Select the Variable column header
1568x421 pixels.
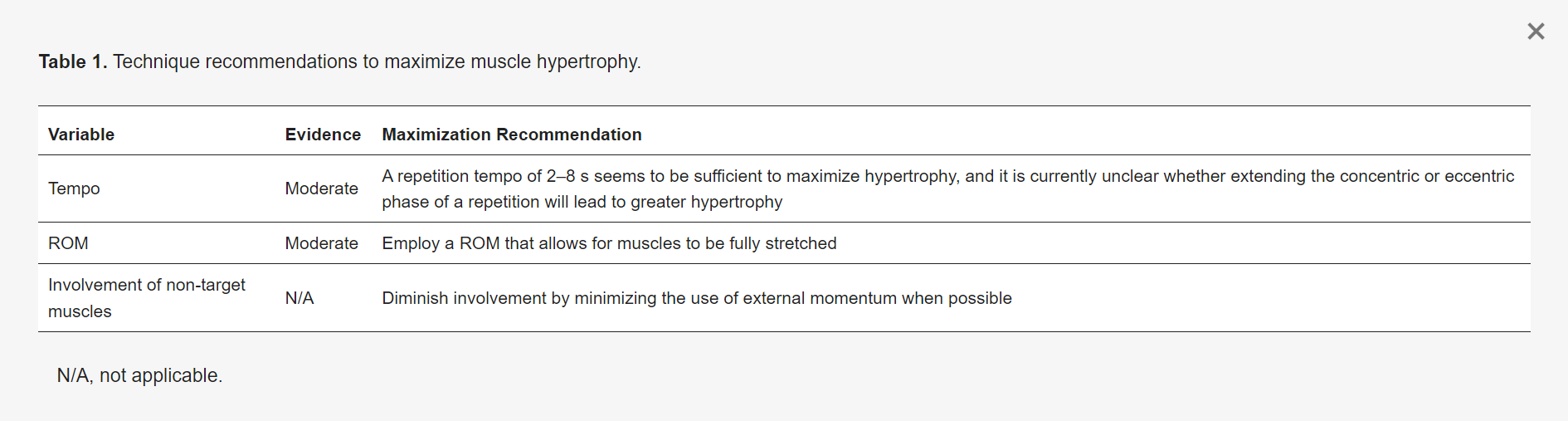coord(81,135)
